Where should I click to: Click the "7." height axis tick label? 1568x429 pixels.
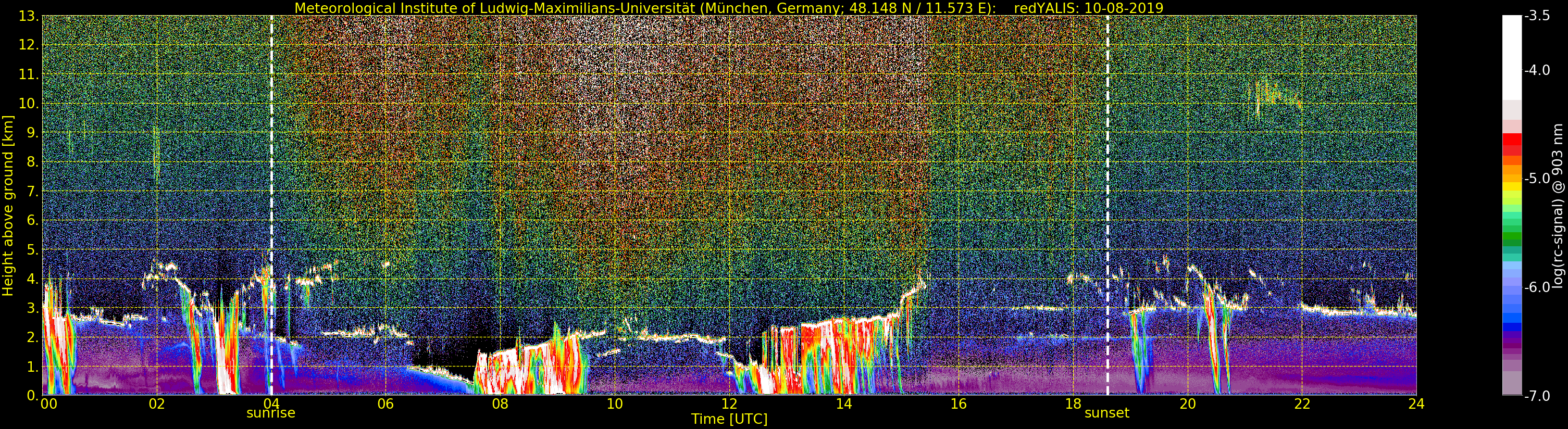32,191
